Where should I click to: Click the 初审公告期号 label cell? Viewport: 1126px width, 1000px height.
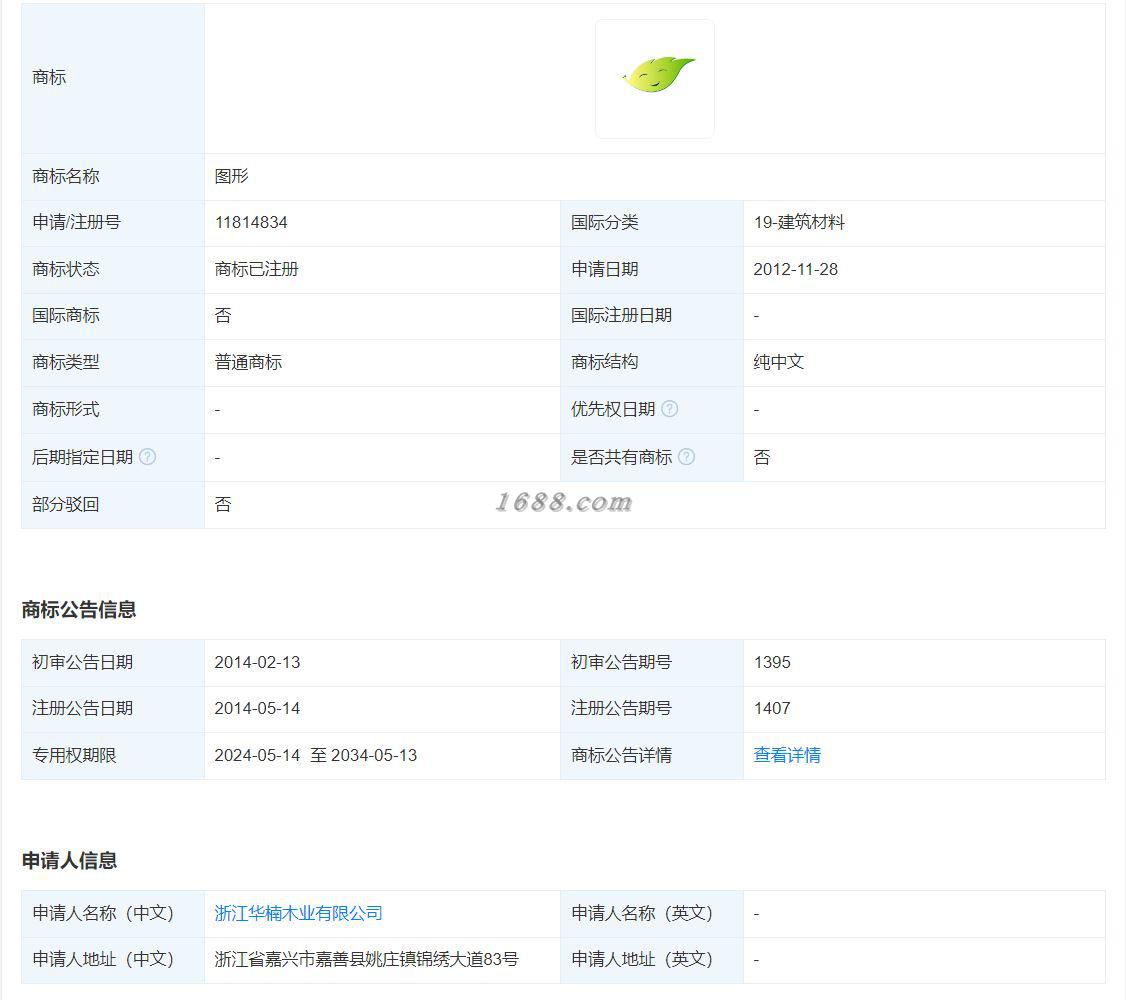pos(651,663)
